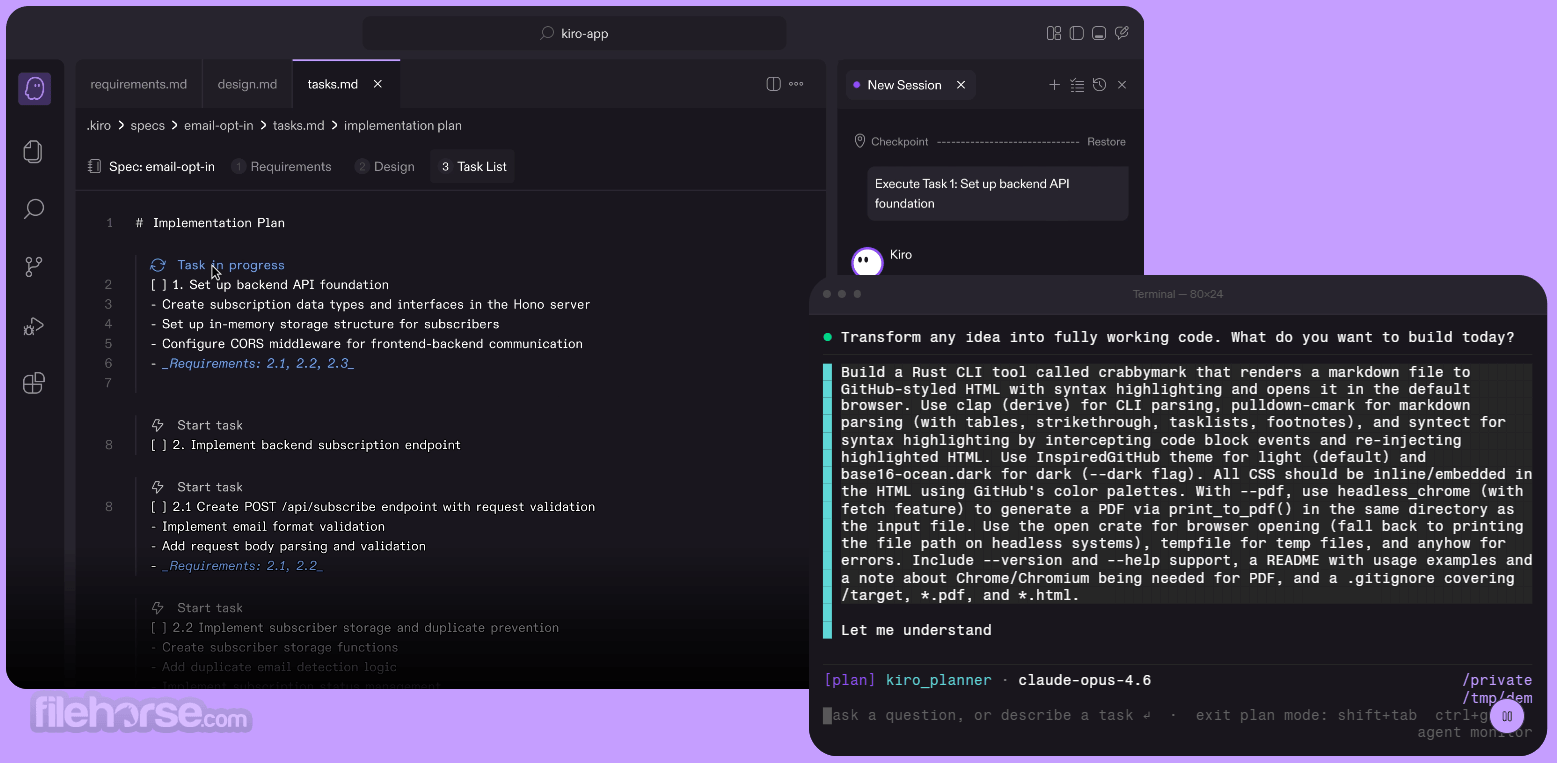Open the Run and Debug sidebar icon
Screen dimensions: 1557x763
tap(34, 326)
